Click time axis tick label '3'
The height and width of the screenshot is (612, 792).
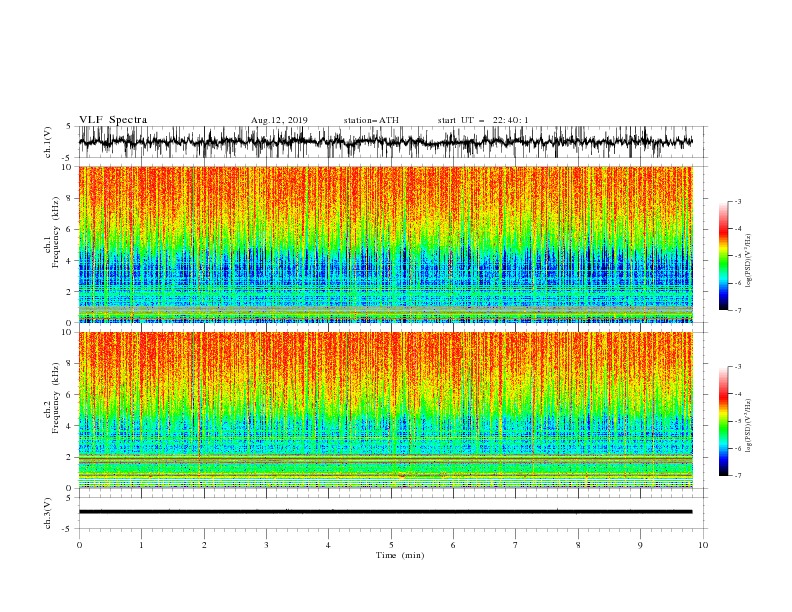pos(266,545)
